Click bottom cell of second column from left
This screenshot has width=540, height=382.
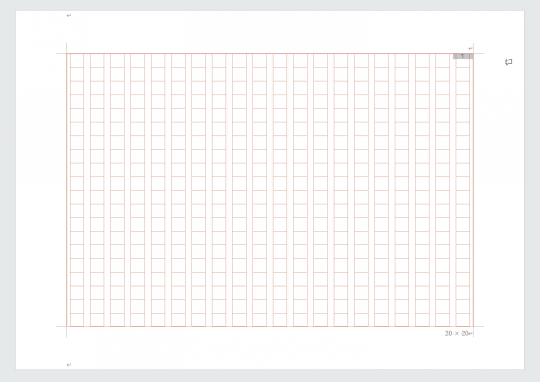(97, 320)
